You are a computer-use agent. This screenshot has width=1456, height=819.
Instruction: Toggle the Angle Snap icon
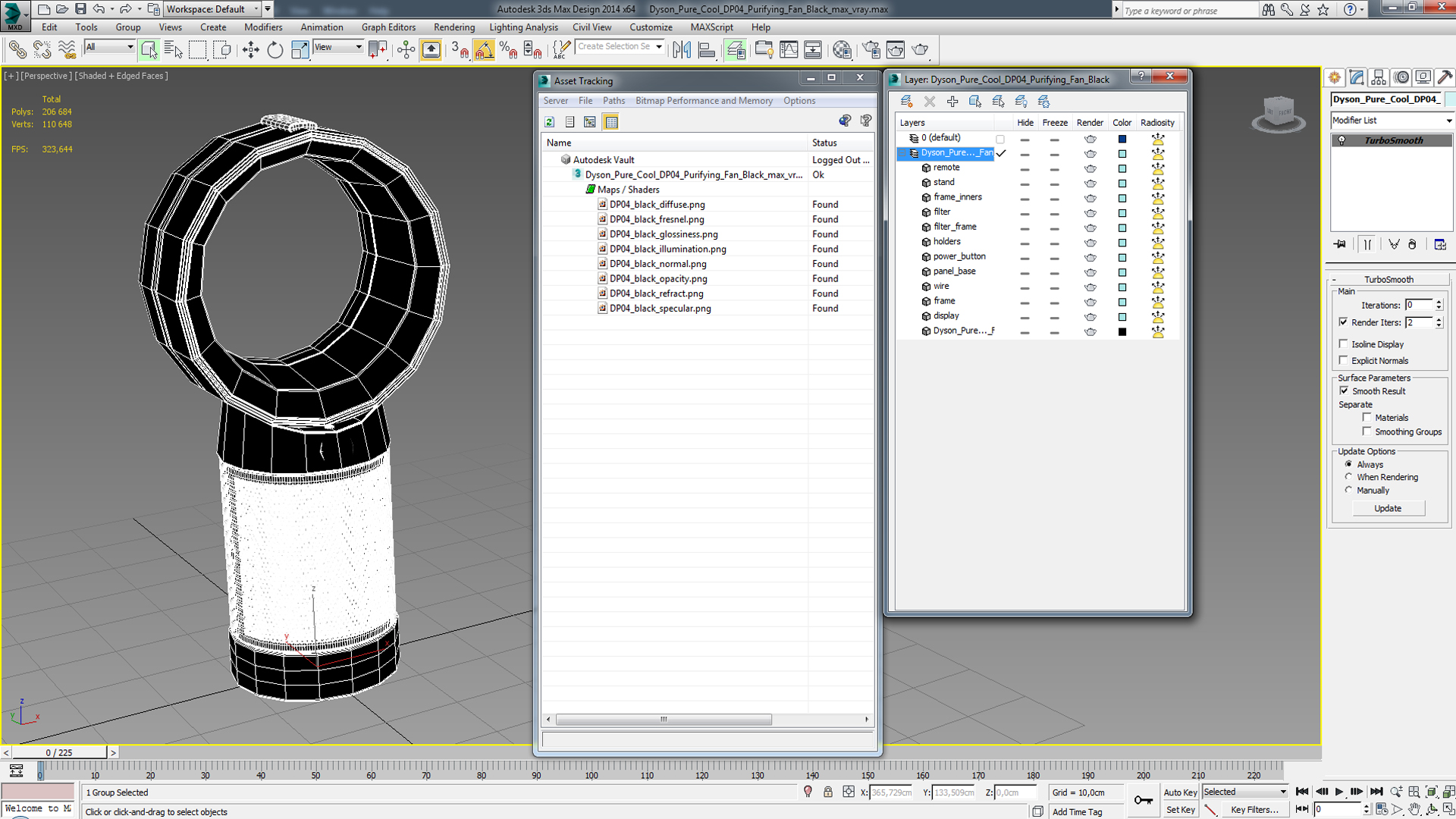(x=484, y=50)
